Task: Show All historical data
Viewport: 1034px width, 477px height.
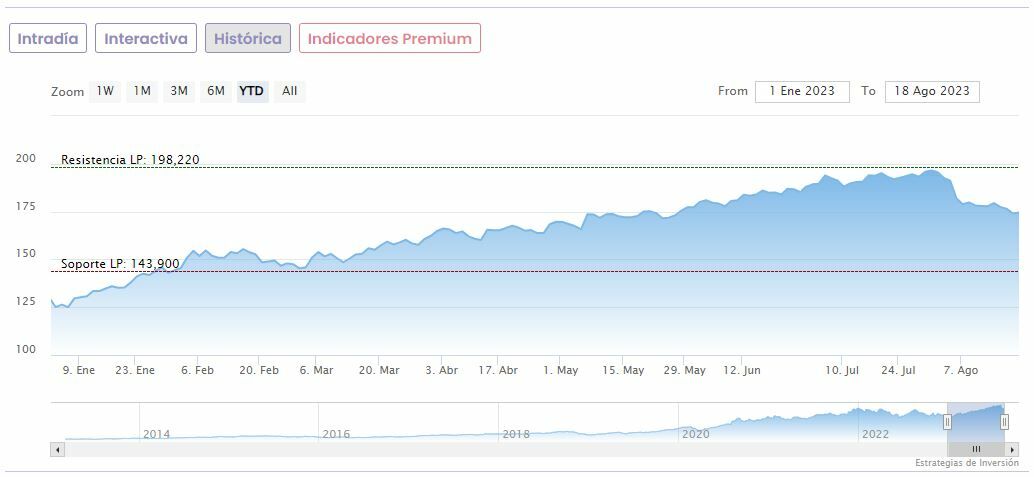Action: [x=289, y=91]
